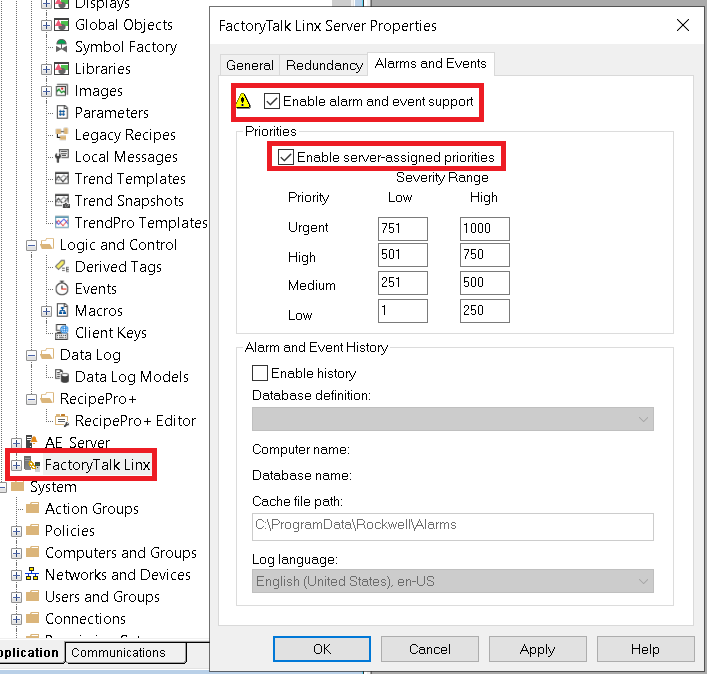This screenshot has width=723, height=674.
Task: Select the Application tab at bottom
Action: (31, 652)
